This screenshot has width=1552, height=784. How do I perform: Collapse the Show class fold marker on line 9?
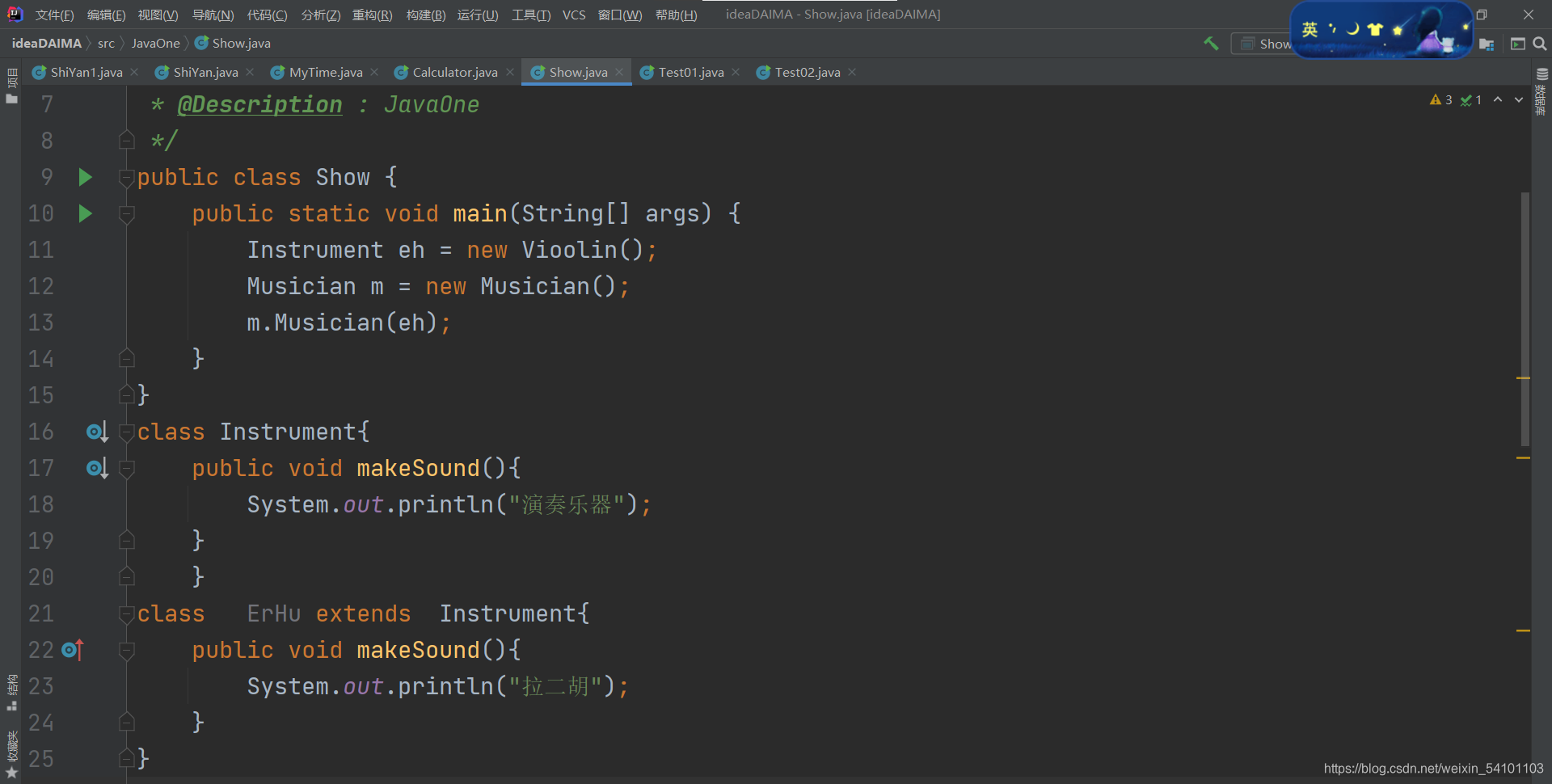[126, 178]
